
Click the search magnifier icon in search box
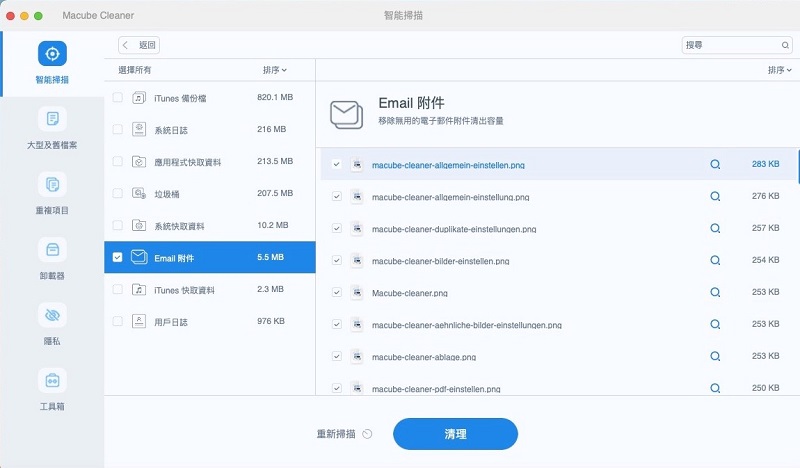[785, 45]
